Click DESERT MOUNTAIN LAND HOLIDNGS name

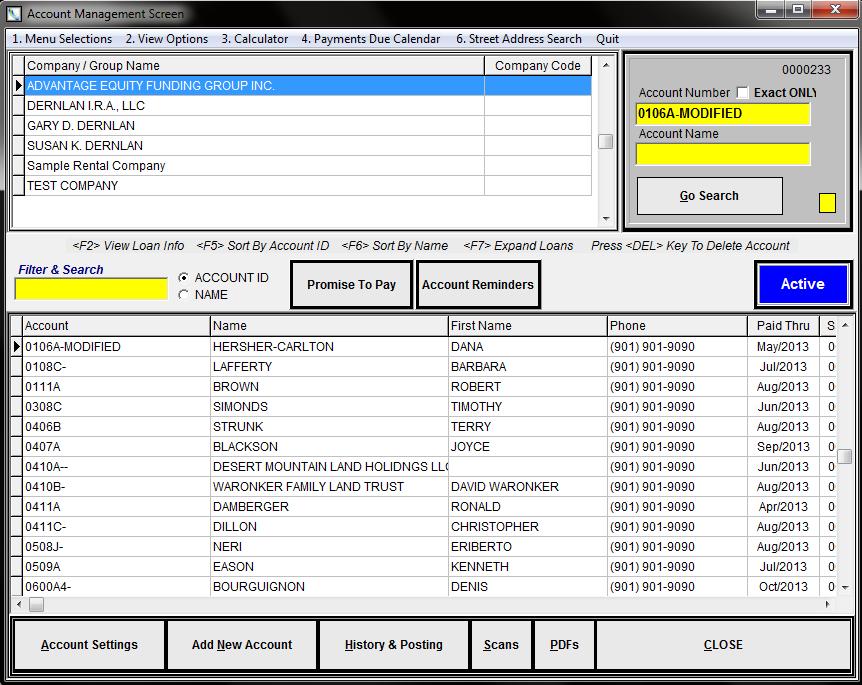point(329,467)
